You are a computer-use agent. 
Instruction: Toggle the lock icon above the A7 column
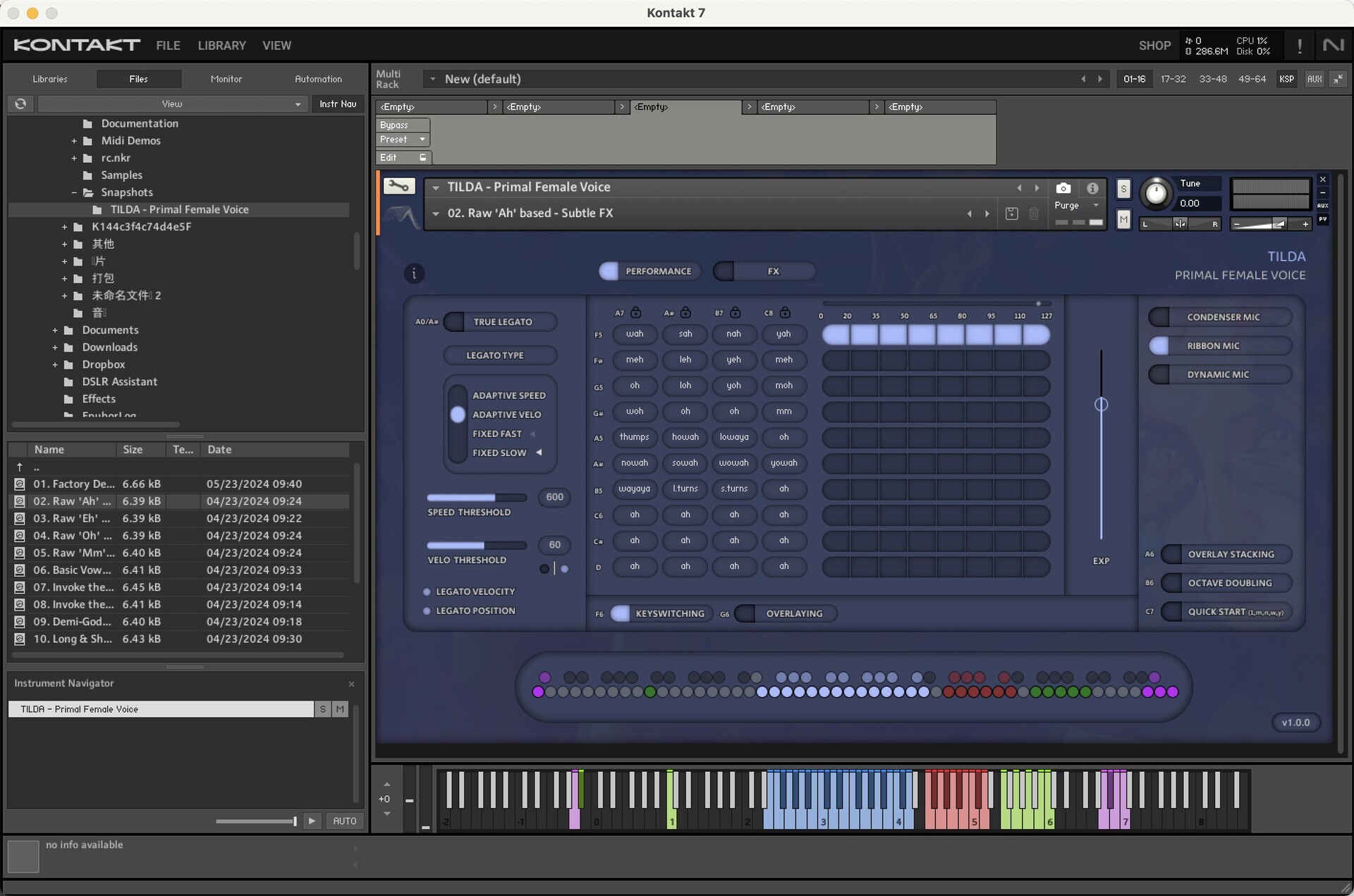(x=635, y=312)
